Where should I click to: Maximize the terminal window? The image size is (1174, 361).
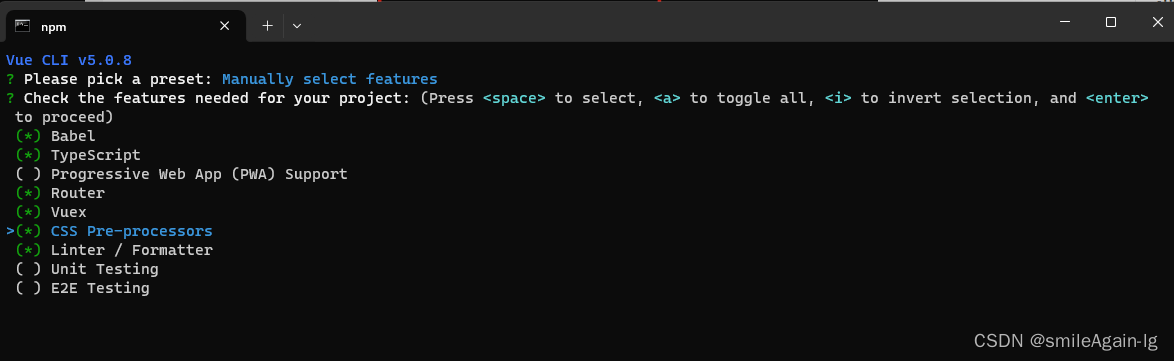coord(1111,22)
